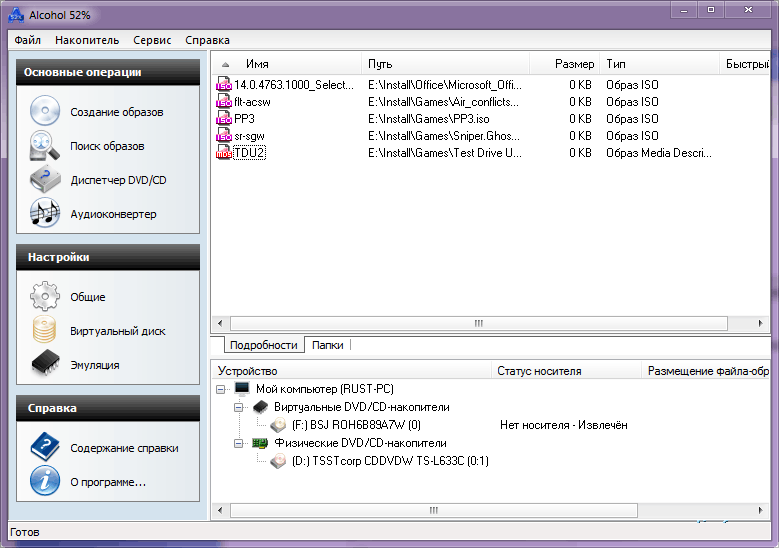Viewport: 779px width, 548px height.
Task: Click the Аудиоконвертер music notes icon
Action: click(45, 213)
